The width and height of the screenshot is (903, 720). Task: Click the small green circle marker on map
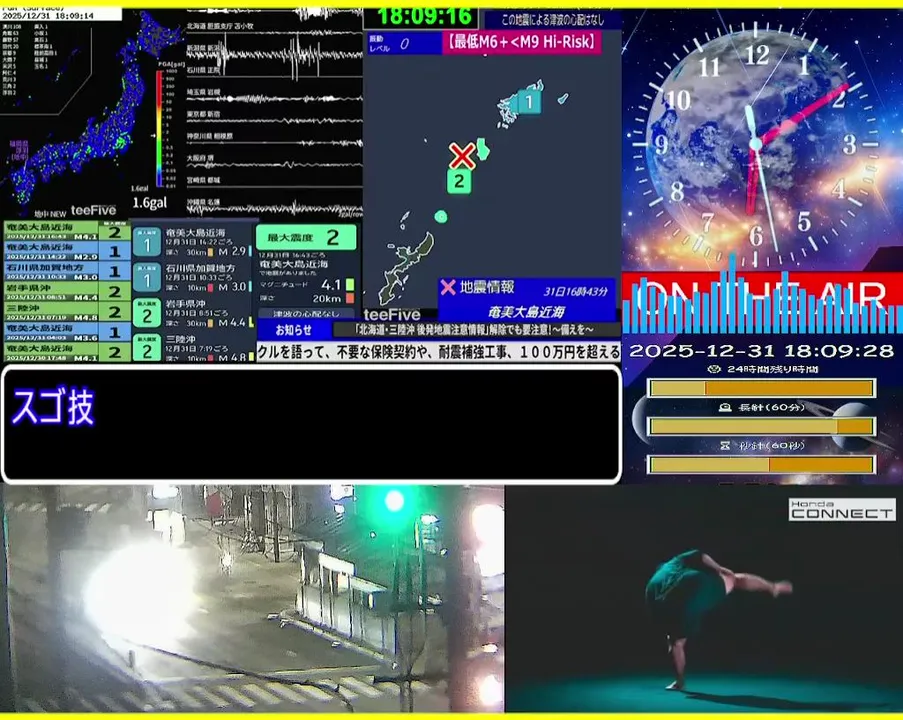click(x=441, y=217)
